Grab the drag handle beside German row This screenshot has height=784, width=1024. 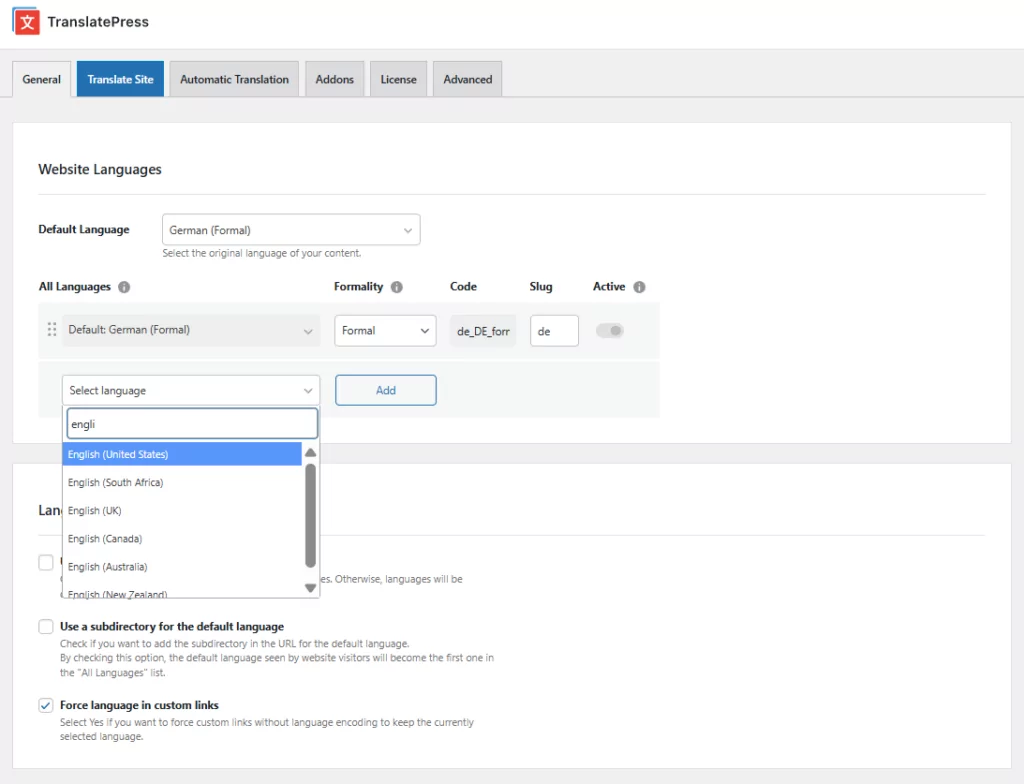click(x=52, y=329)
